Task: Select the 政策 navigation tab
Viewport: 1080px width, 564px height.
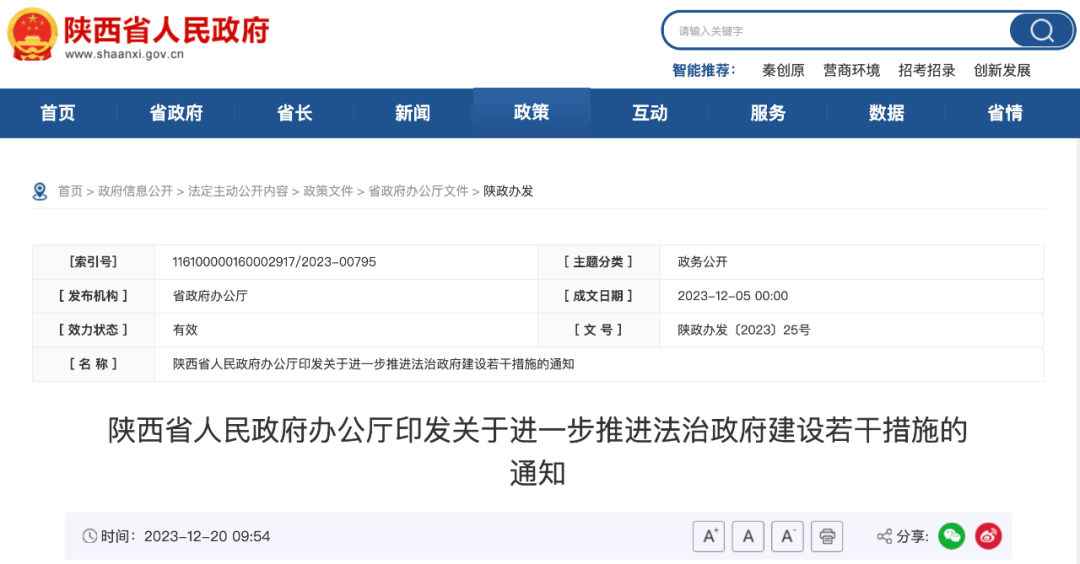Action: pos(531,112)
